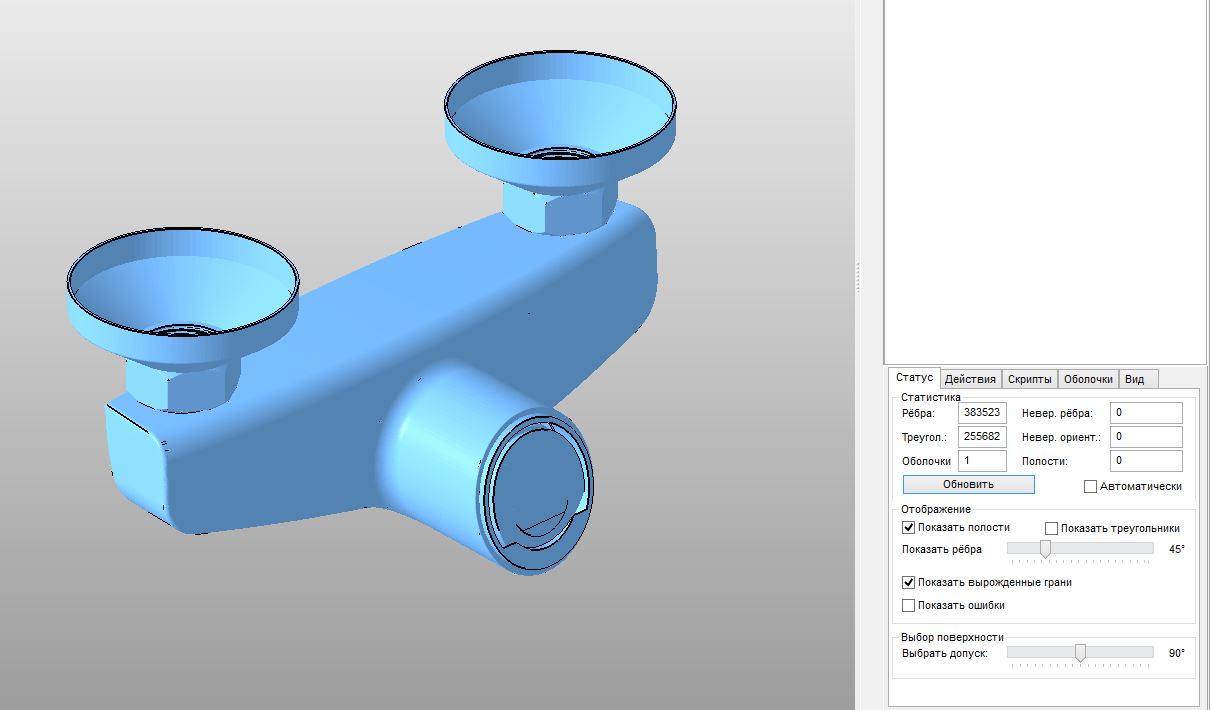Click the Невер. ориент. value field
The width and height of the screenshot is (1210, 710).
pyautogui.click(x=1146, y=436)
